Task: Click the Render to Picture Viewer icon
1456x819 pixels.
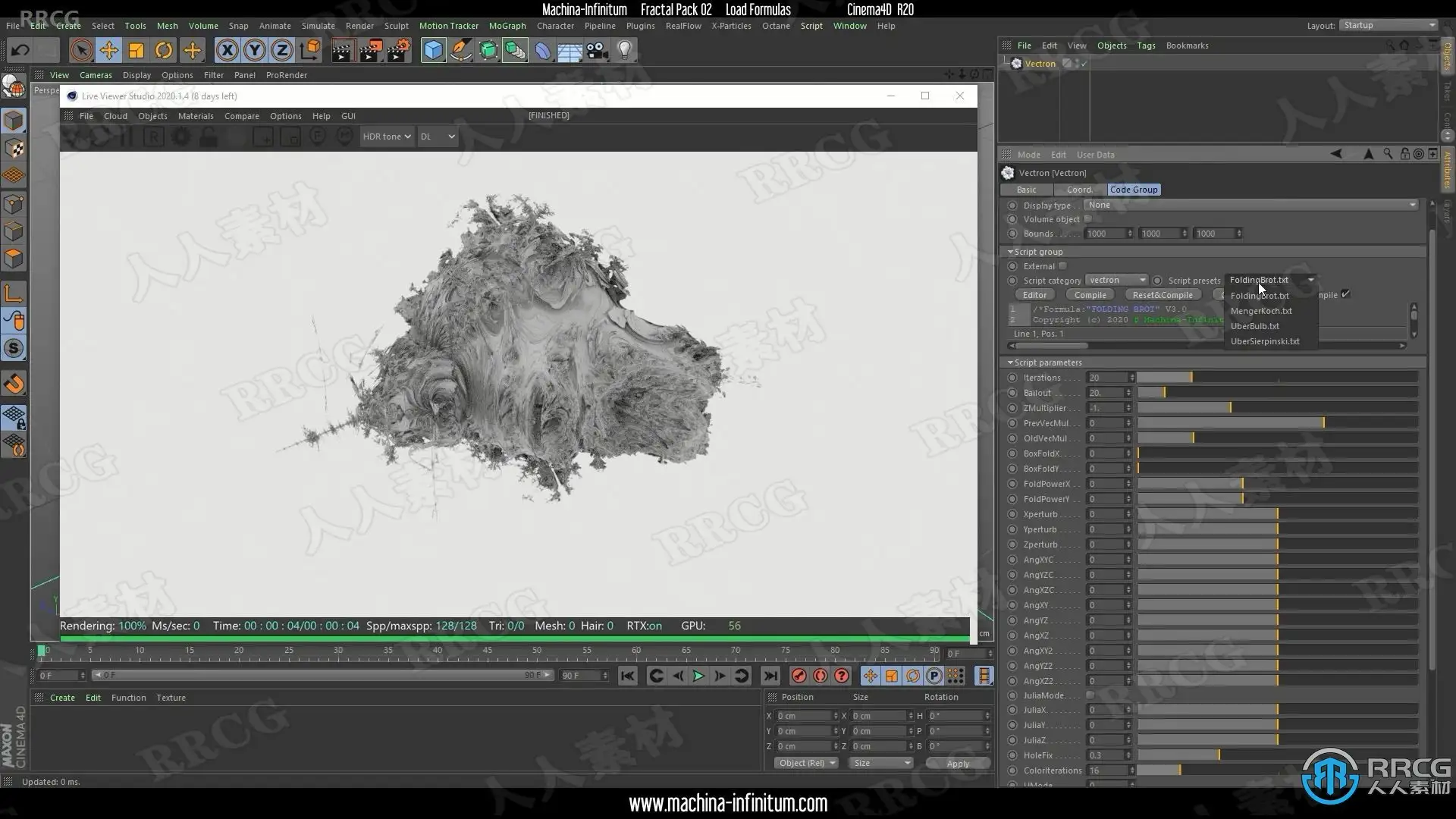Action: point(370,51)
